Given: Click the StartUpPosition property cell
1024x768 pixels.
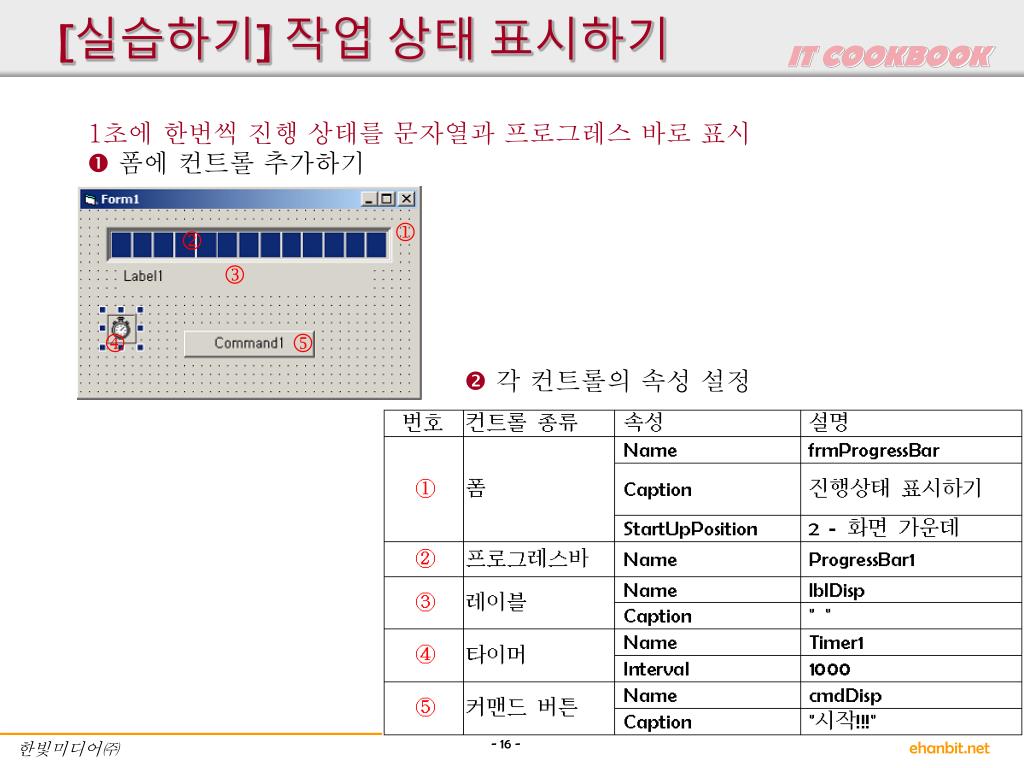Looking at the screenshot, I should [x=707, y=528].
